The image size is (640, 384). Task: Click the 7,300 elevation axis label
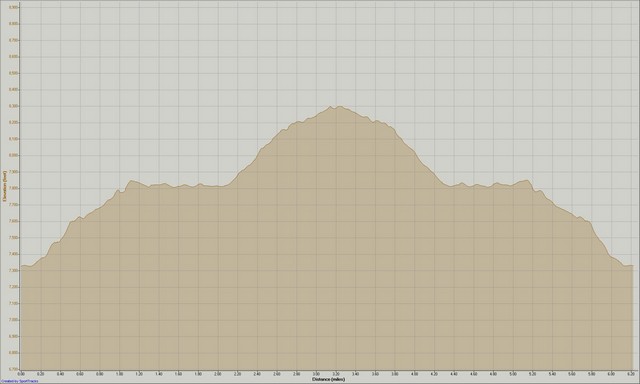coord(13,271)
